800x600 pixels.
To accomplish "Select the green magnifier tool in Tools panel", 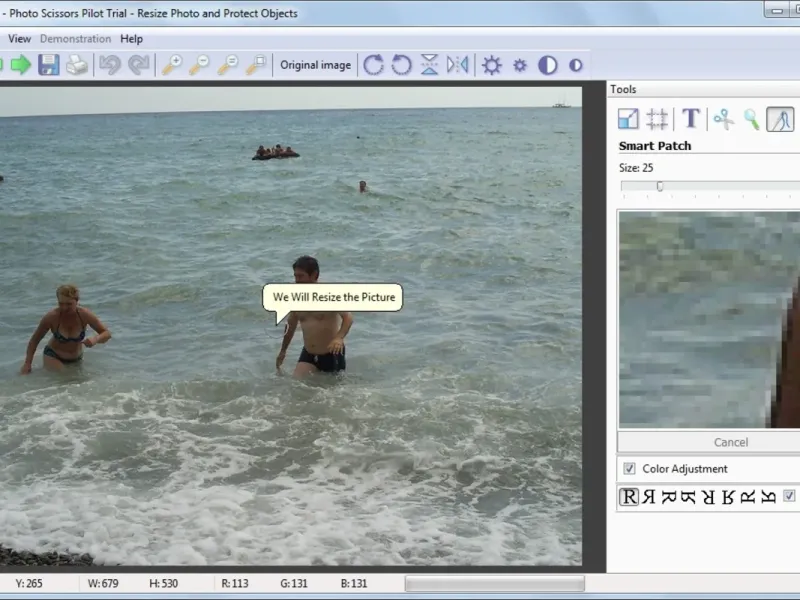I will pyautogui.click(x=752, y=119).
